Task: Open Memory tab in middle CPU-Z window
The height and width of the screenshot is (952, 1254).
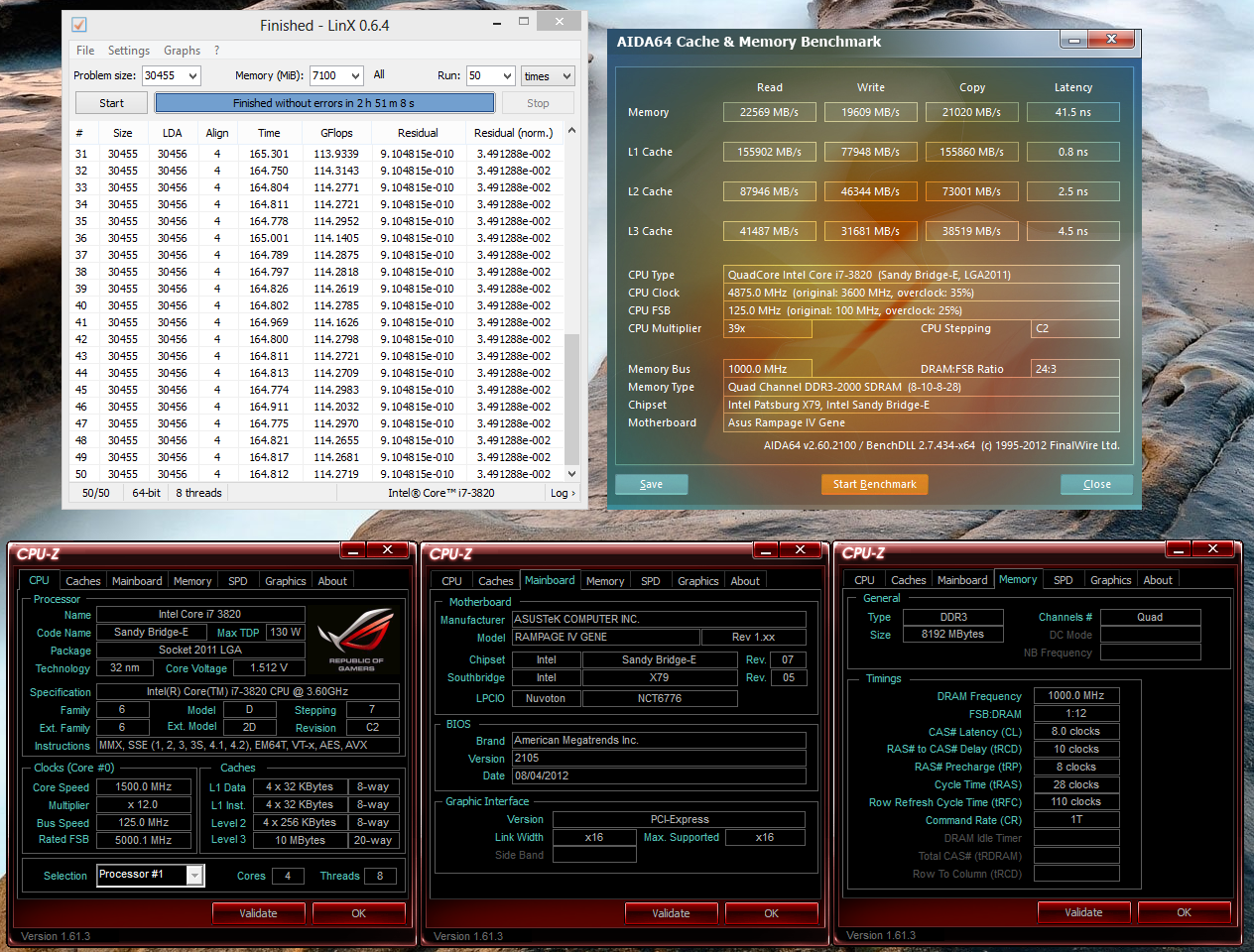Action: pyautogui.click(x=605, y=581)
